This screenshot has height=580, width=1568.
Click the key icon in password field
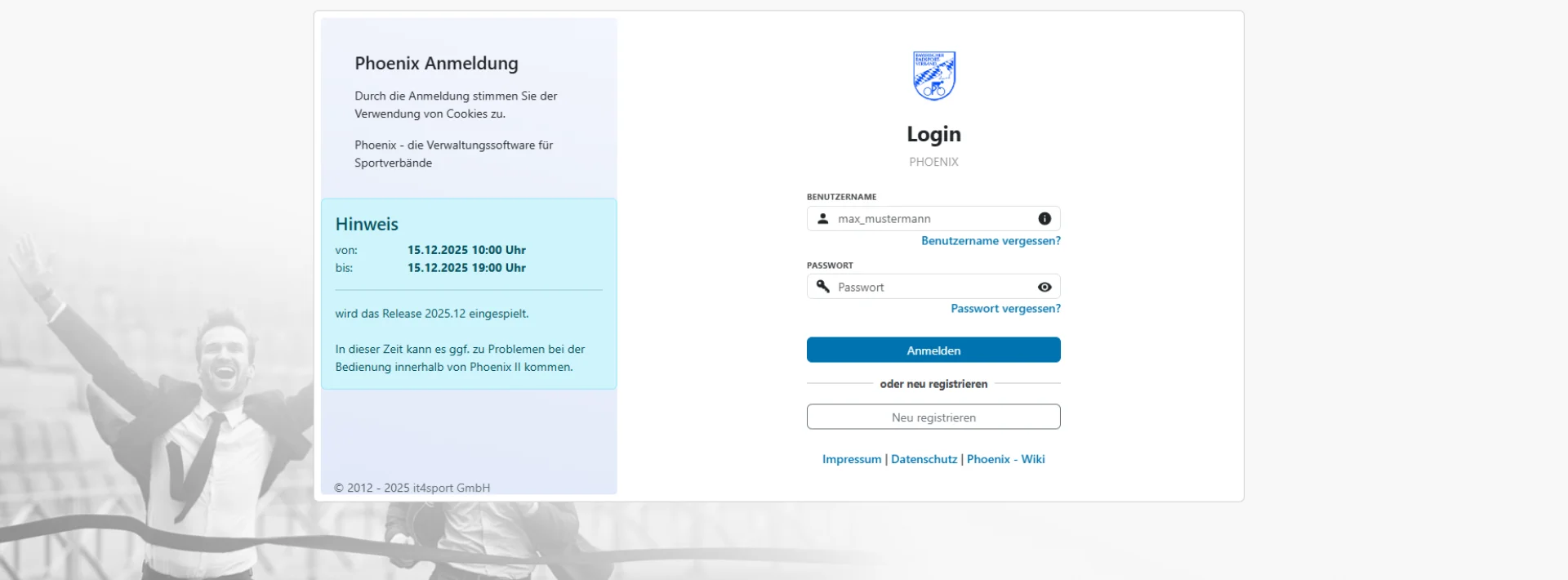pos(823,287)
